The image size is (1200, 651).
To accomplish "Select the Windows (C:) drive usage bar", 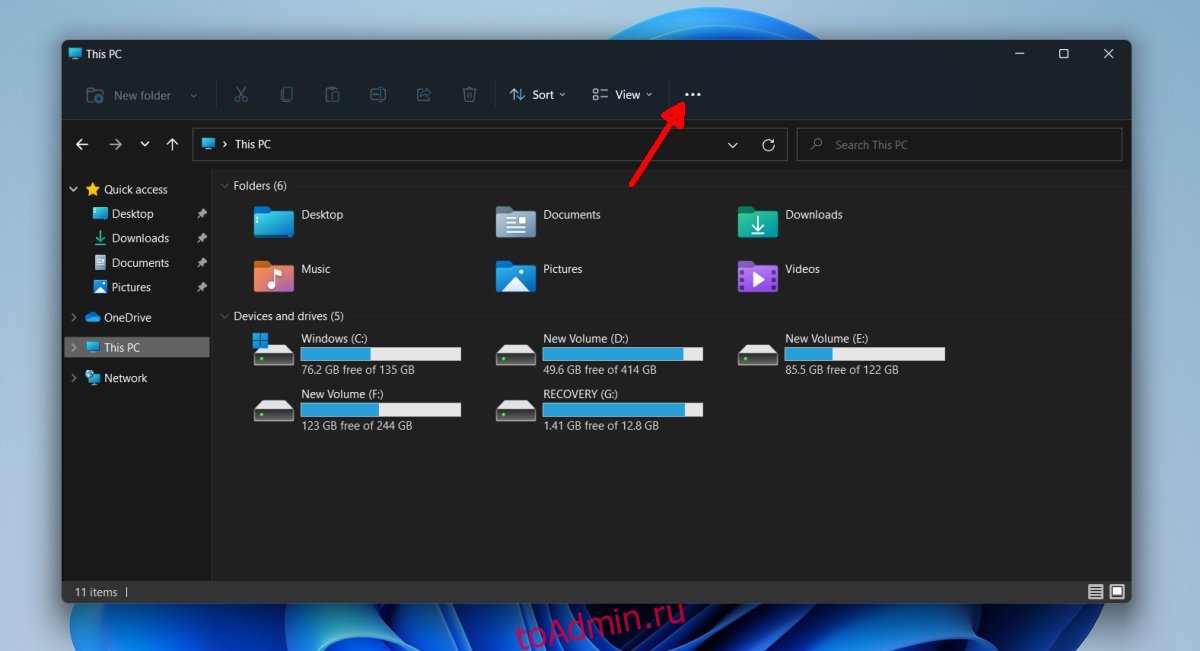I will pyautogui.click(x=380, y=354).
